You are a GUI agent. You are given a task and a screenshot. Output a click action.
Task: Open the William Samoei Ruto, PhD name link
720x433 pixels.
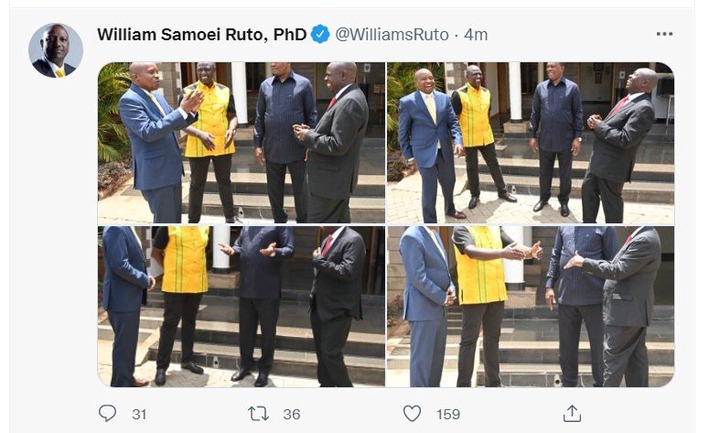[x=202, y=34]
